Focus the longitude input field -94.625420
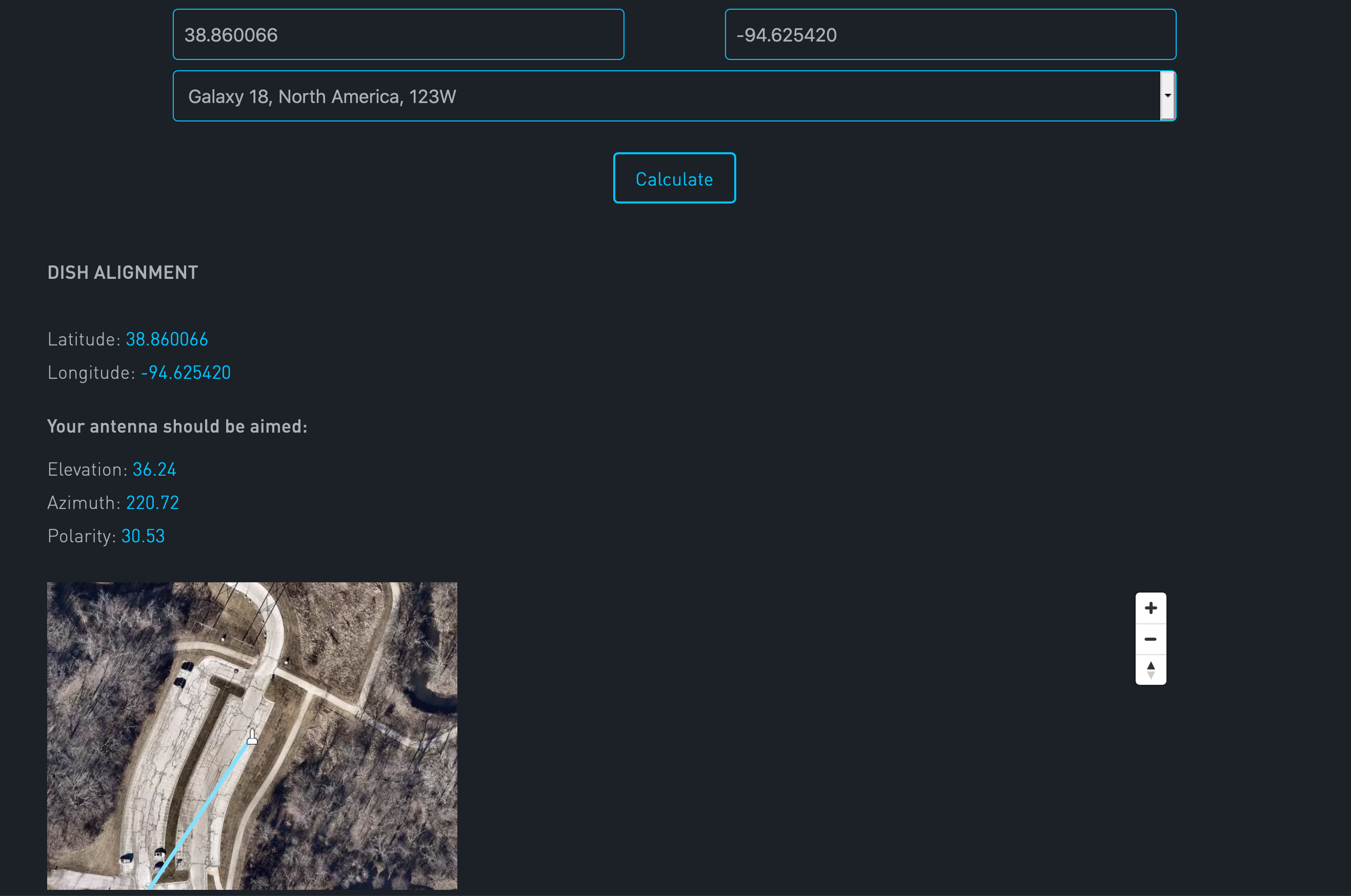Viewport: 1351px width, 896px height. pos(951,34)
